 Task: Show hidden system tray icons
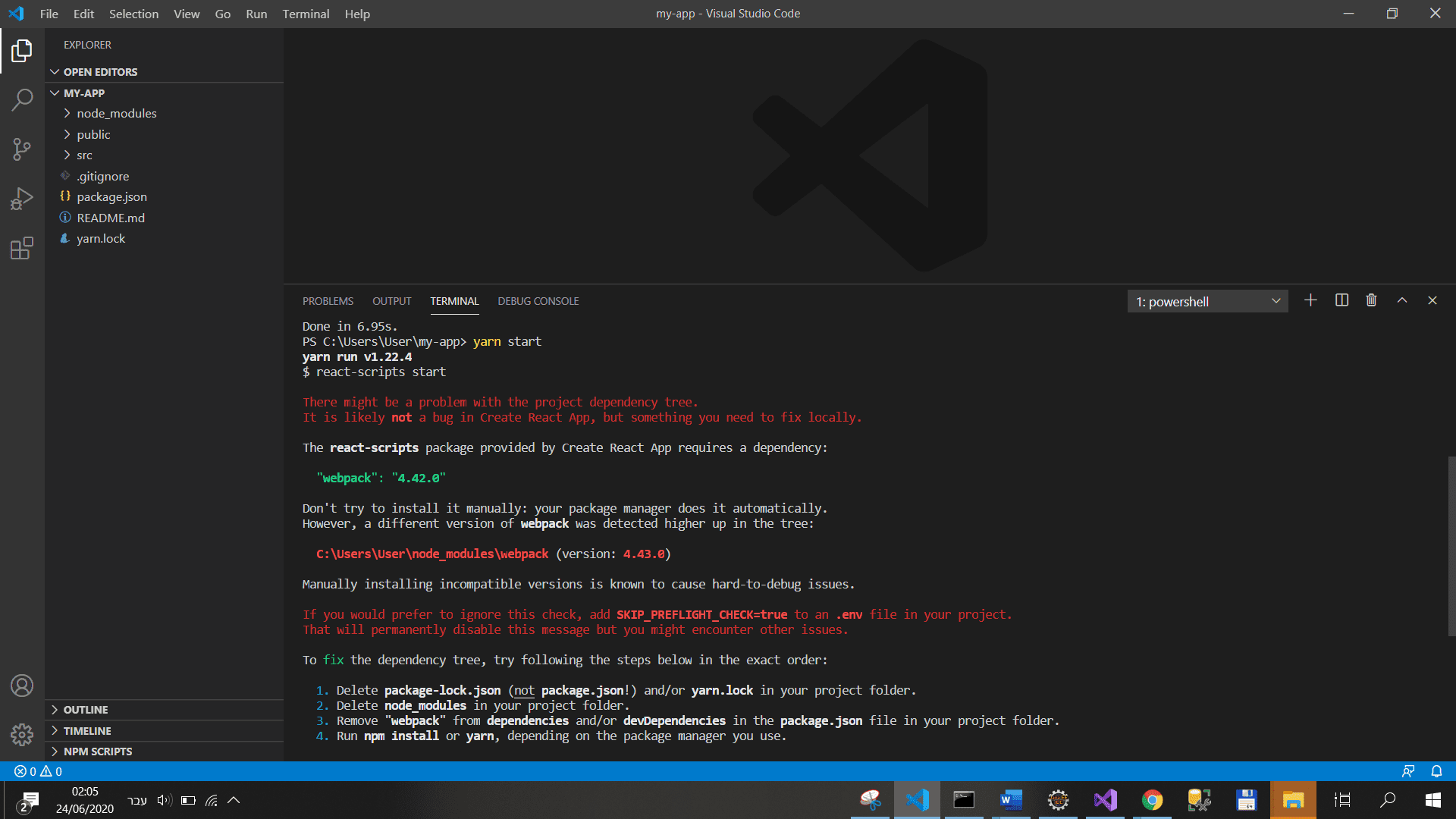pyautogui.click(x=234, y=800)
